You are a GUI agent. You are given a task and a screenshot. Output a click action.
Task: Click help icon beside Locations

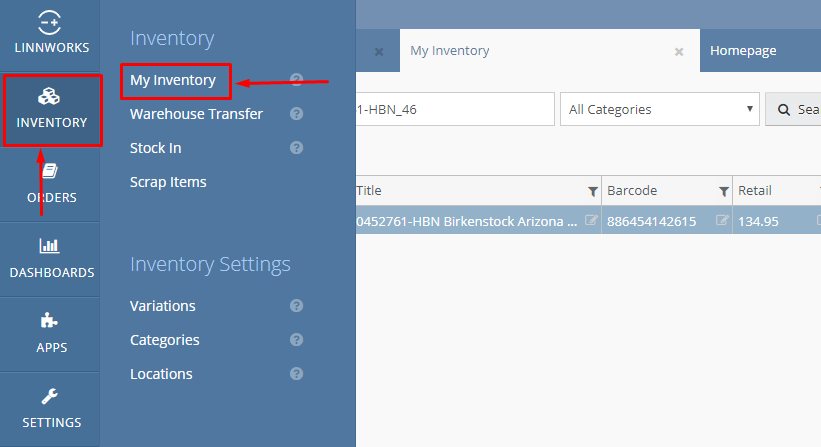coord(296,374)
